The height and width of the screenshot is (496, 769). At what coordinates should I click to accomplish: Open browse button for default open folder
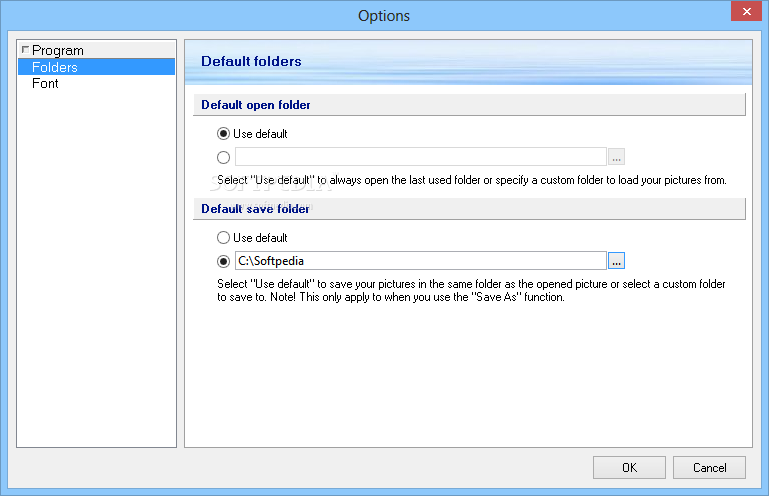point(616,157)
